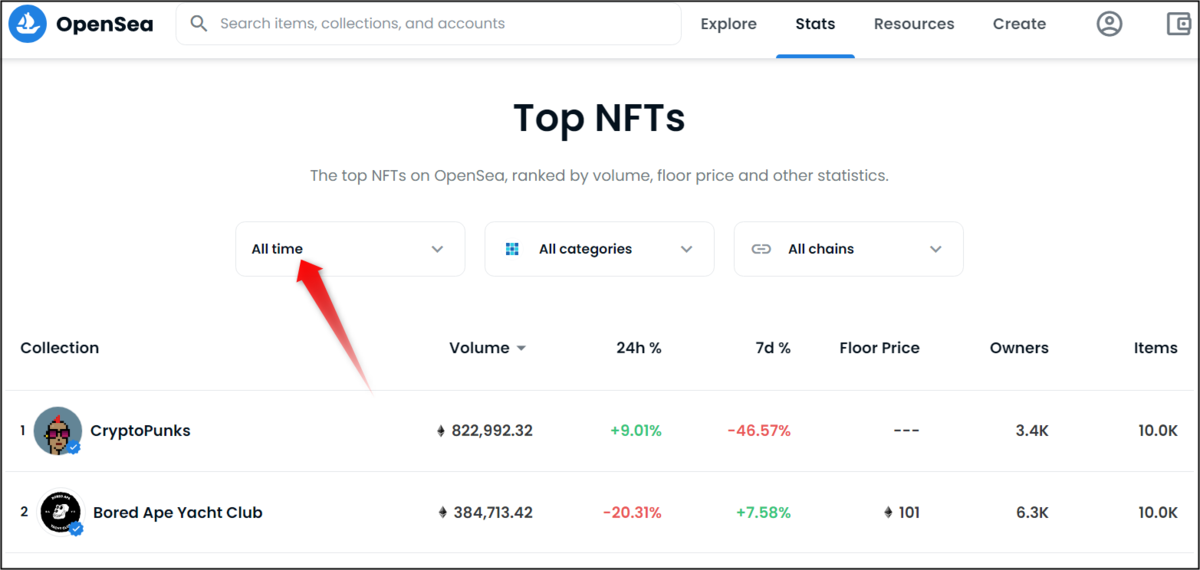Click the search magnifier icon
This screenshot has width=1200, height=570.
coord(199,23)
